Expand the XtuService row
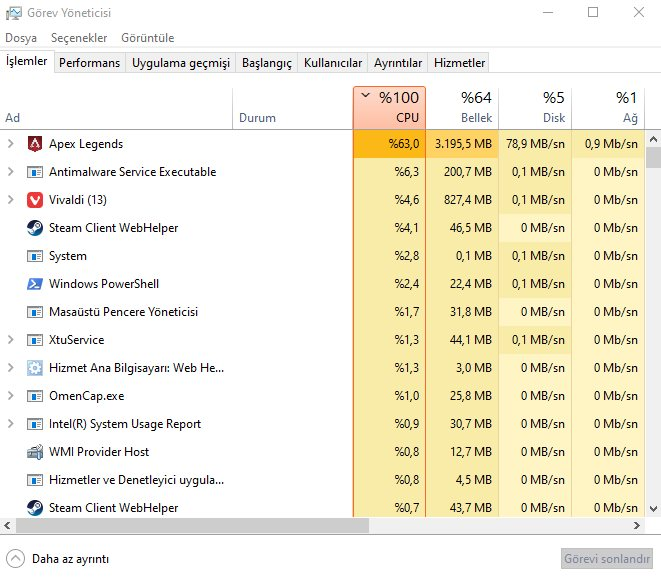661x581 pixels. (x=11, y=340)
